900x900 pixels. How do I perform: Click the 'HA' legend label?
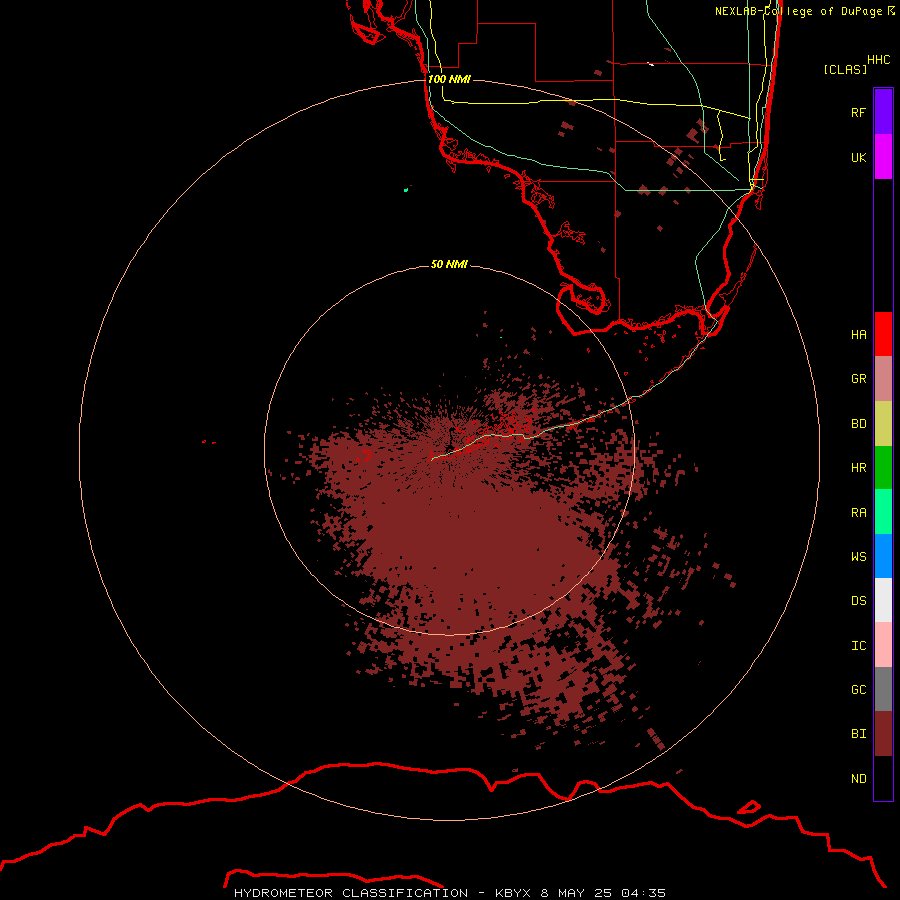click(859, 335)
